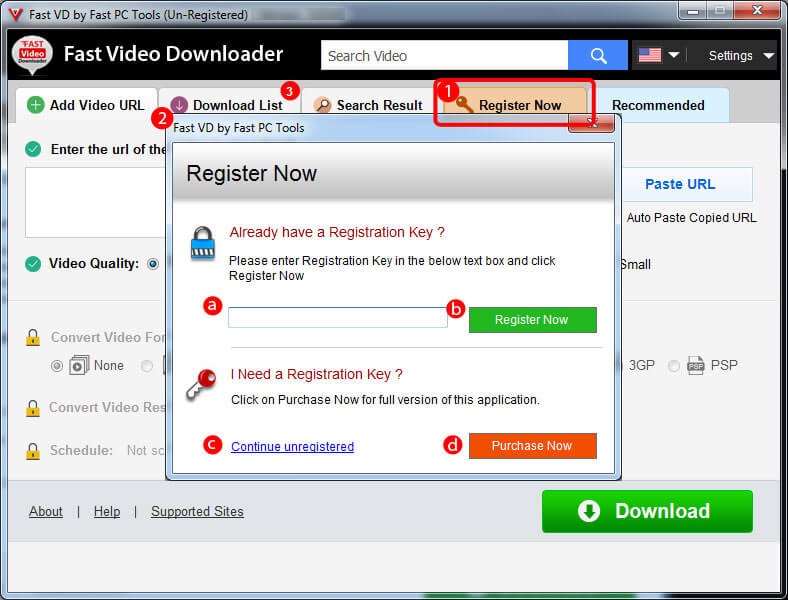Focus the Search Video input field
This screenshot has width=788, height=600.
444,55
